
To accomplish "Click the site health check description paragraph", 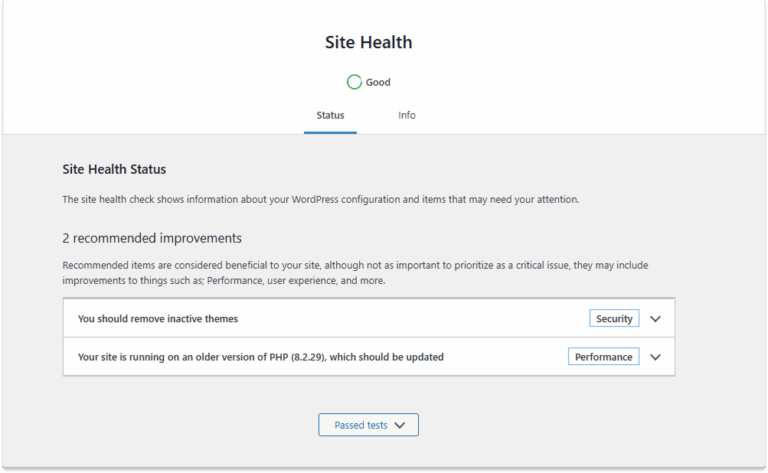I will pos(320,199).
